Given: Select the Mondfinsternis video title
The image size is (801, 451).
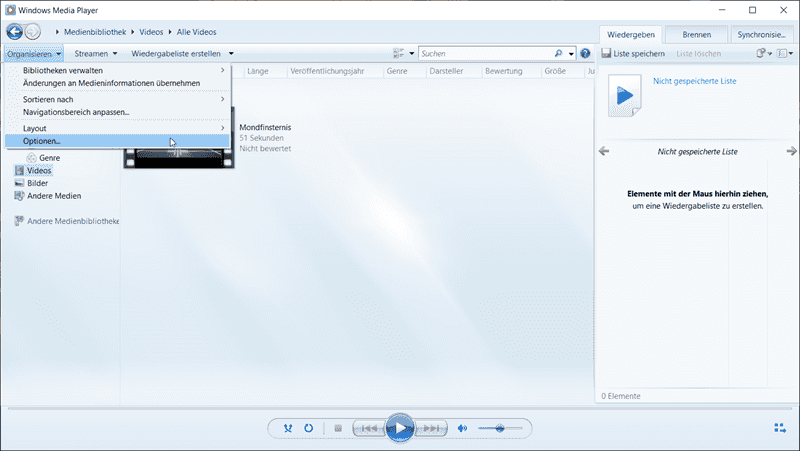Looking at the screenshot, I should 265,128.
